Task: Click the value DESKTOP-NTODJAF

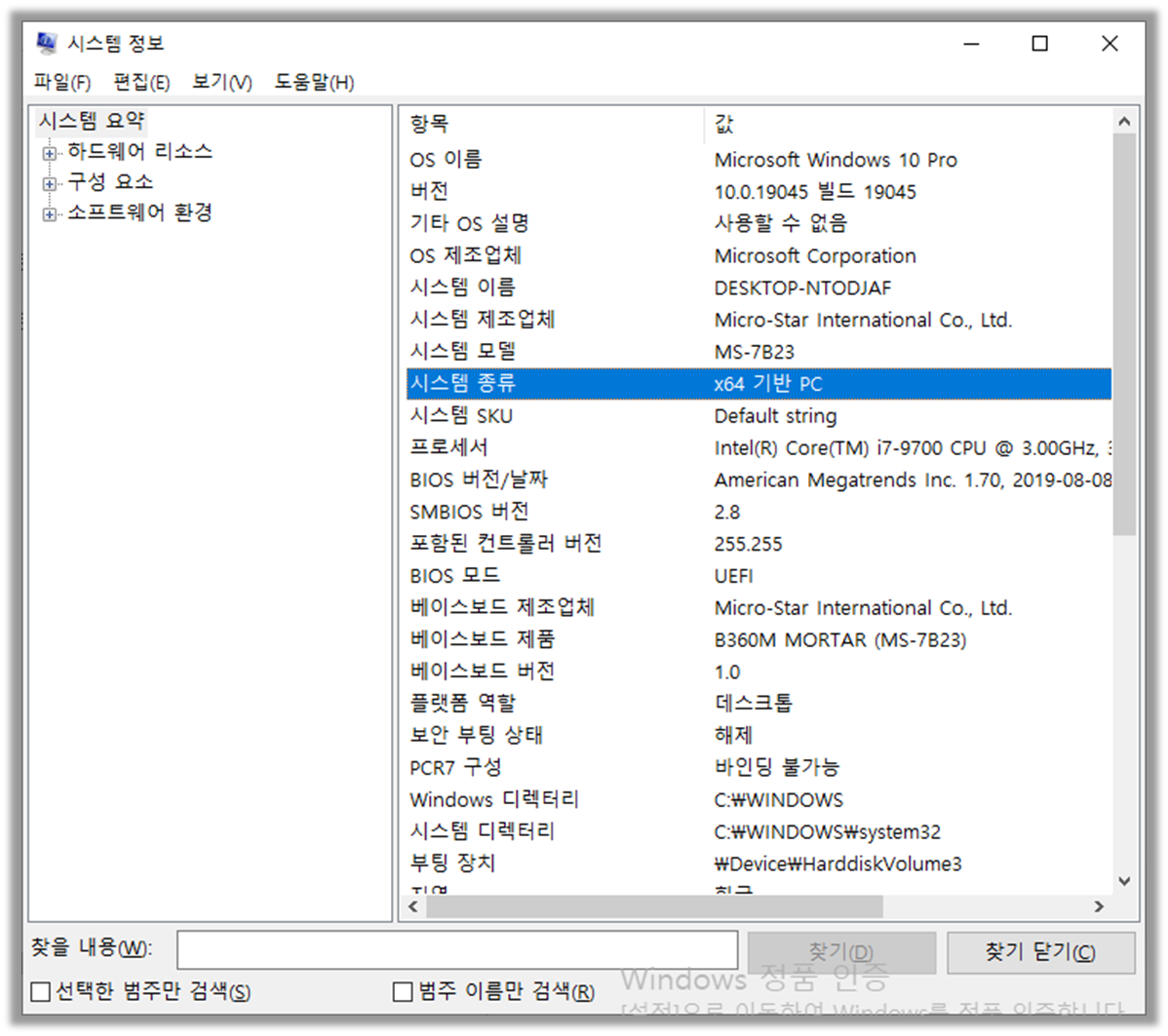Action: click(x=803, y=288)
